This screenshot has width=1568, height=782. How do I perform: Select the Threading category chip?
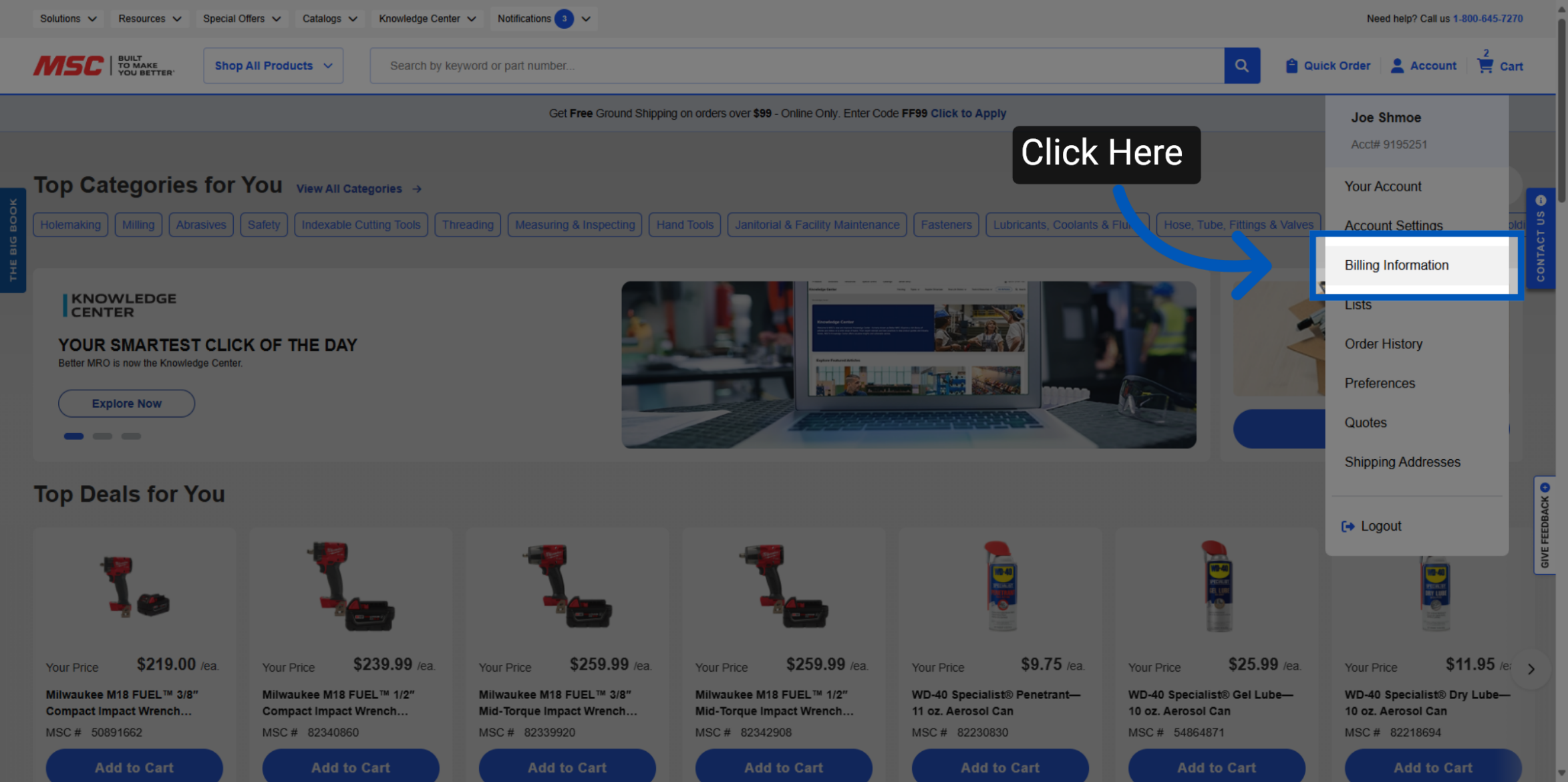(468, 225)
